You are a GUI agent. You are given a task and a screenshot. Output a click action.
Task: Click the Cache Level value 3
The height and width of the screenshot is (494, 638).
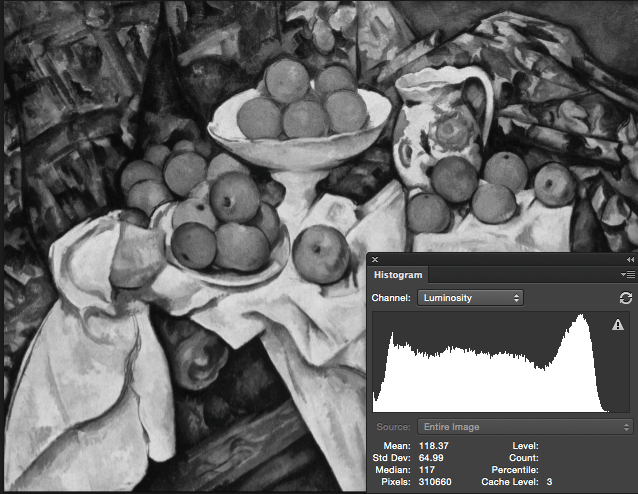pos(550,481)
